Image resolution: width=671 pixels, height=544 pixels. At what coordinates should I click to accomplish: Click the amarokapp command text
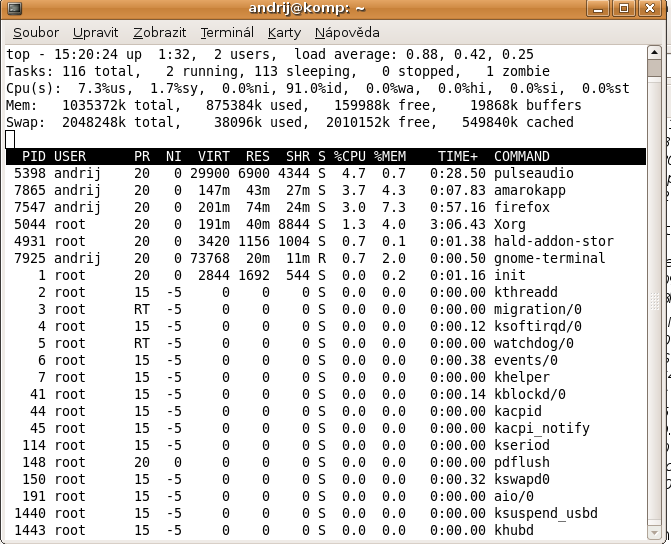point(530,190)
